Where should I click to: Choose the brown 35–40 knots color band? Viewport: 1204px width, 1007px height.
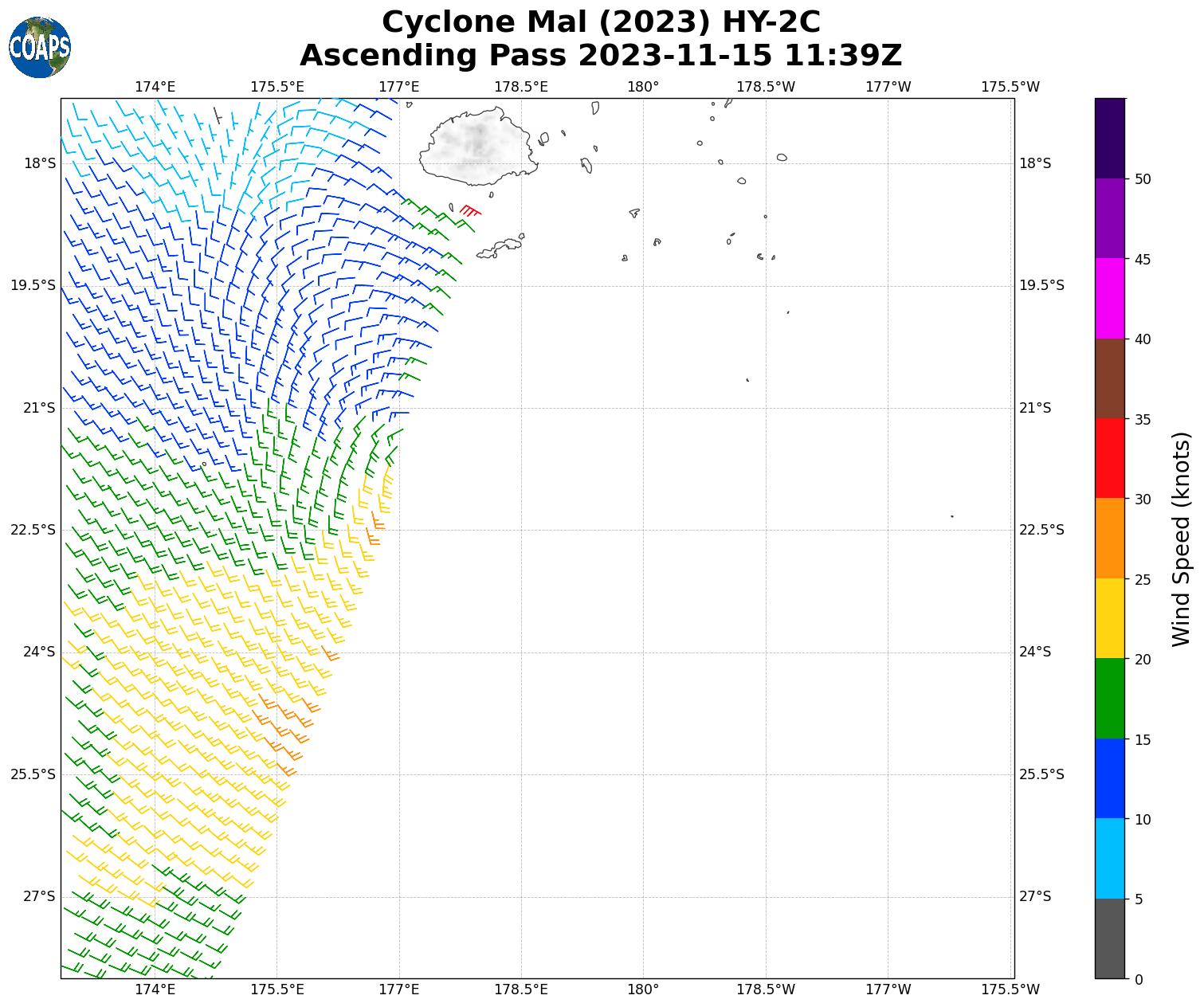click(1109, 378)
